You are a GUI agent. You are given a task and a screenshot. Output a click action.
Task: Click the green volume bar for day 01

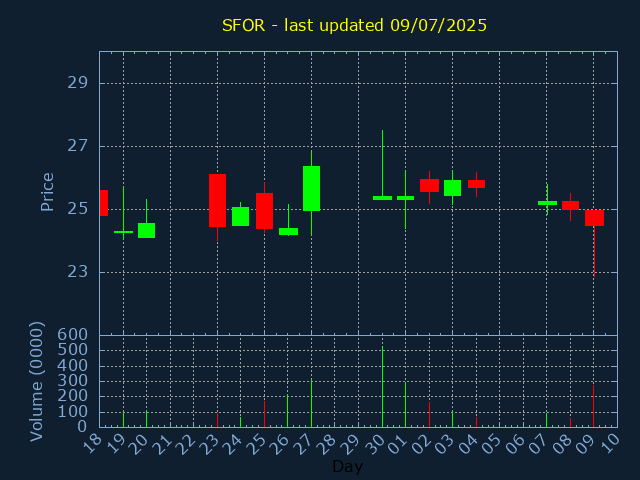click(x=405, y=404)
